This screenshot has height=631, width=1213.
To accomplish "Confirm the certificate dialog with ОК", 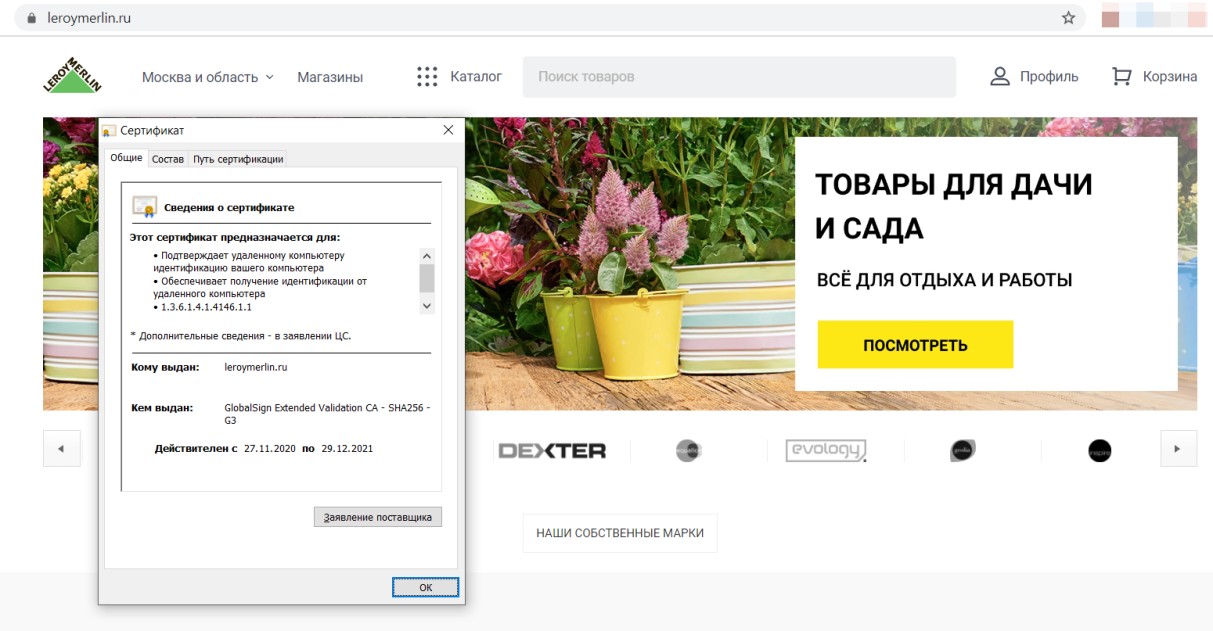I will point(425,587).
